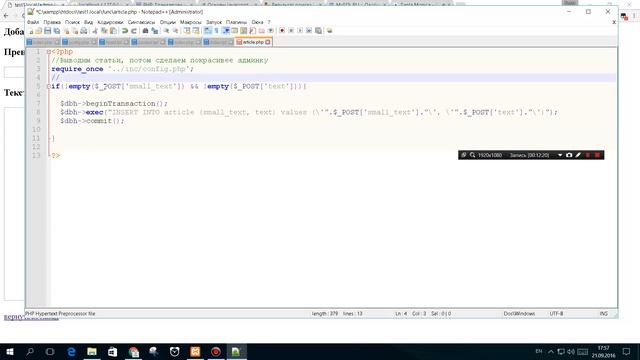This screenshot has height=360, width=640.
Task: Open the Windows Start menu
Action: (x=10, y=351)
